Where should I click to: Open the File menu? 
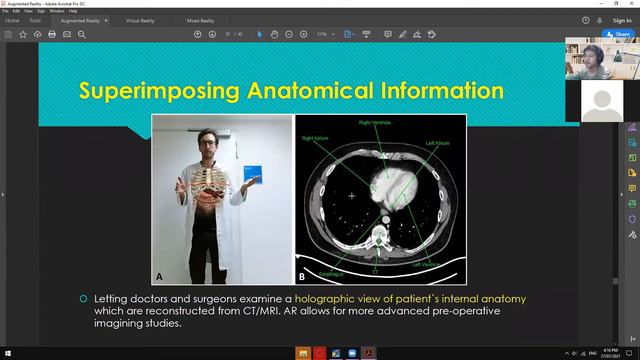[x=5, y=11]
